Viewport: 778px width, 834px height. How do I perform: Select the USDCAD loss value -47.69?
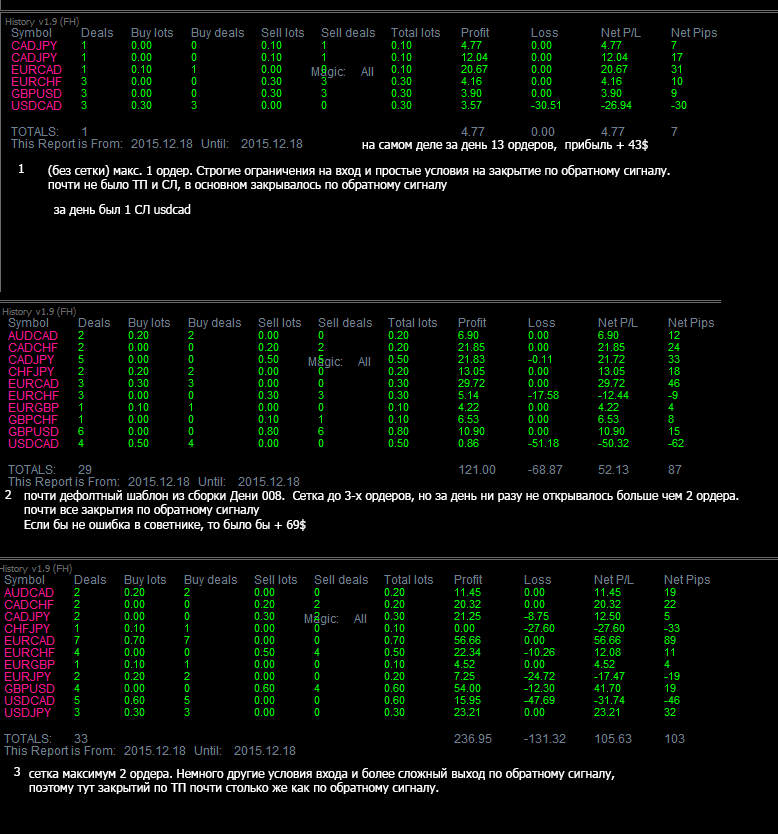point(539,700)
